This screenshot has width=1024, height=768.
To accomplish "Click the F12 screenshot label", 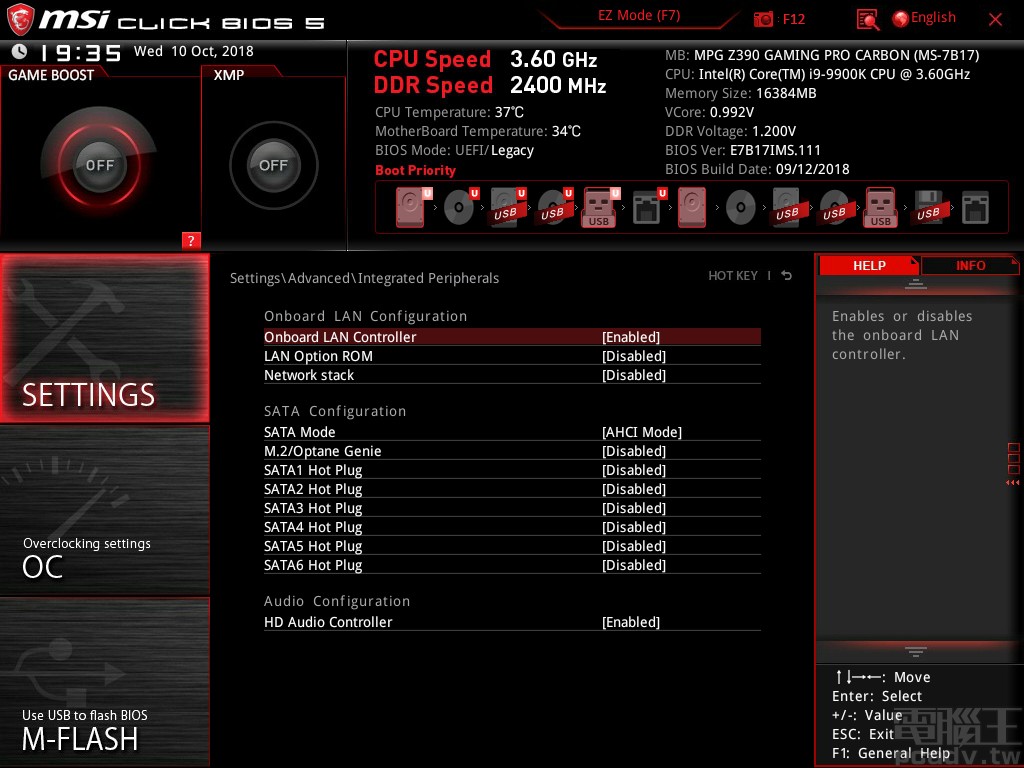I will click(x=793, y=19).
